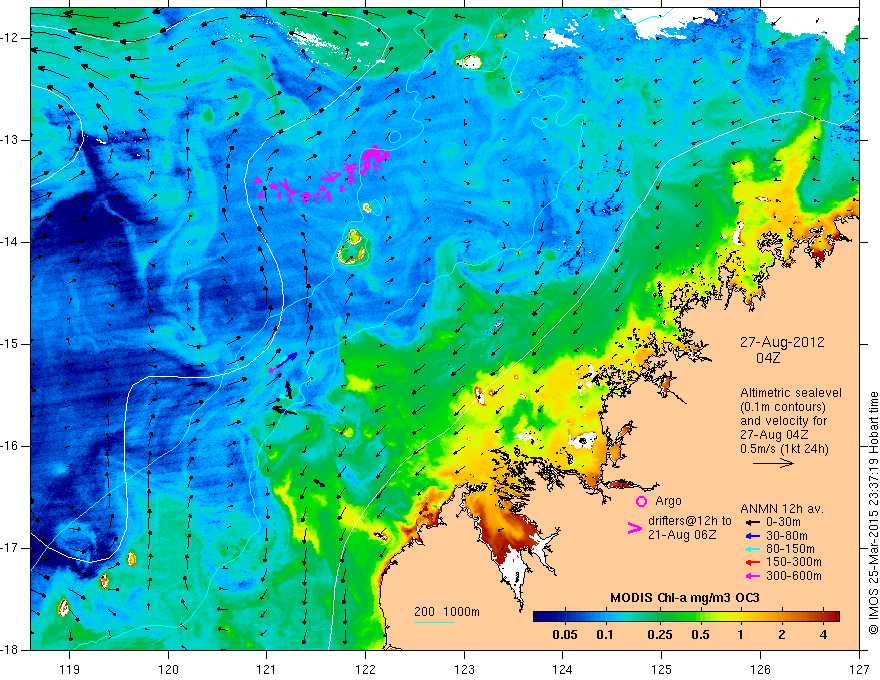Click the -15 latitude axis label
This screenshot has height=680, width=880.
pyautogui.click(x=10, y=344)
